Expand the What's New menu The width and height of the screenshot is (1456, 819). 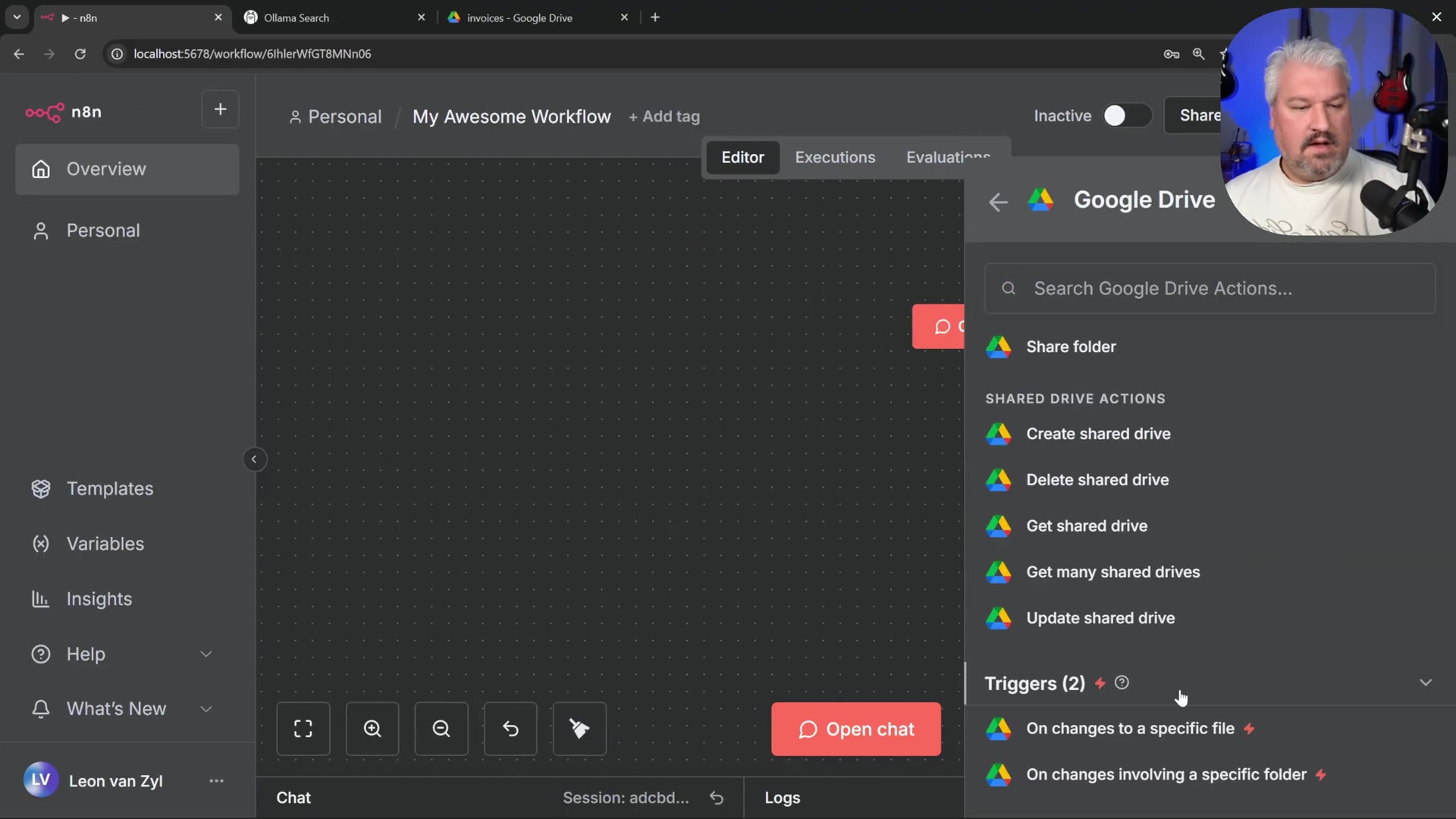pos(206,709)
